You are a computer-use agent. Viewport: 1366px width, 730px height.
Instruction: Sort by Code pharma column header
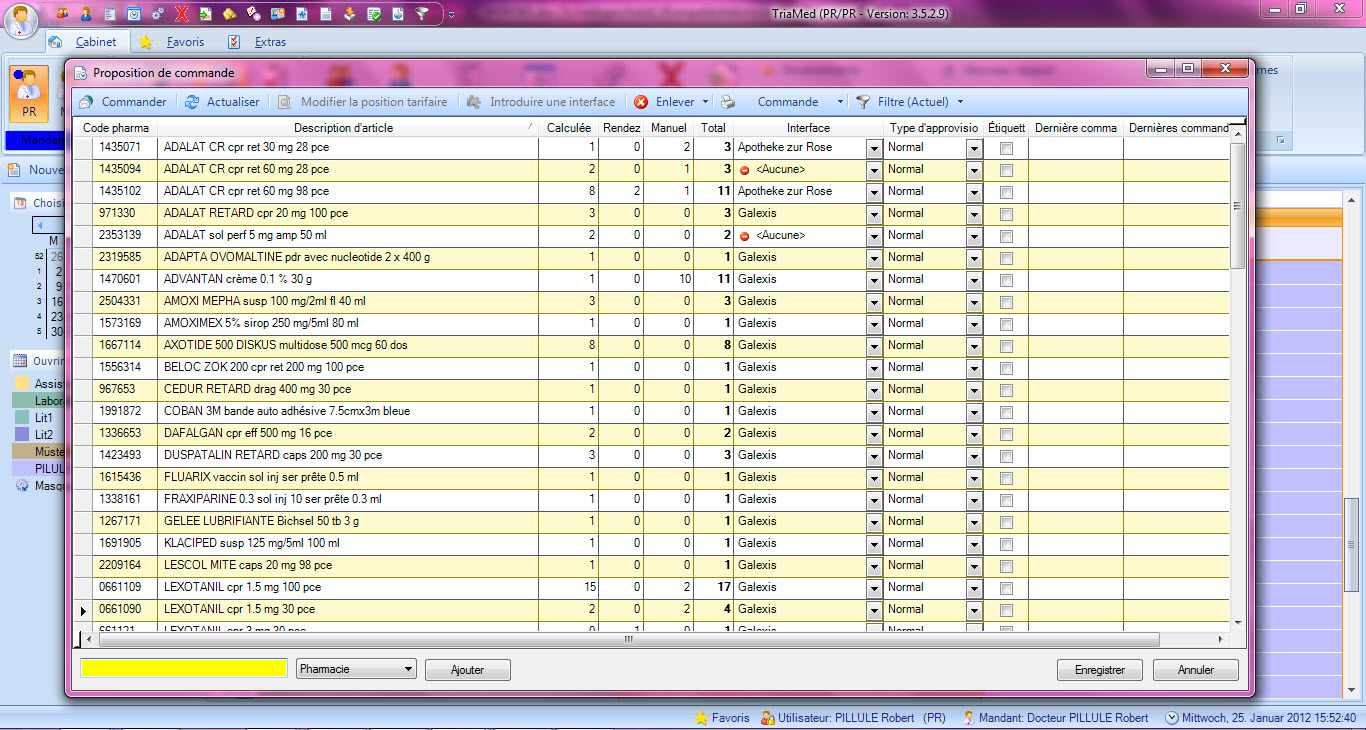pos(116,128)
